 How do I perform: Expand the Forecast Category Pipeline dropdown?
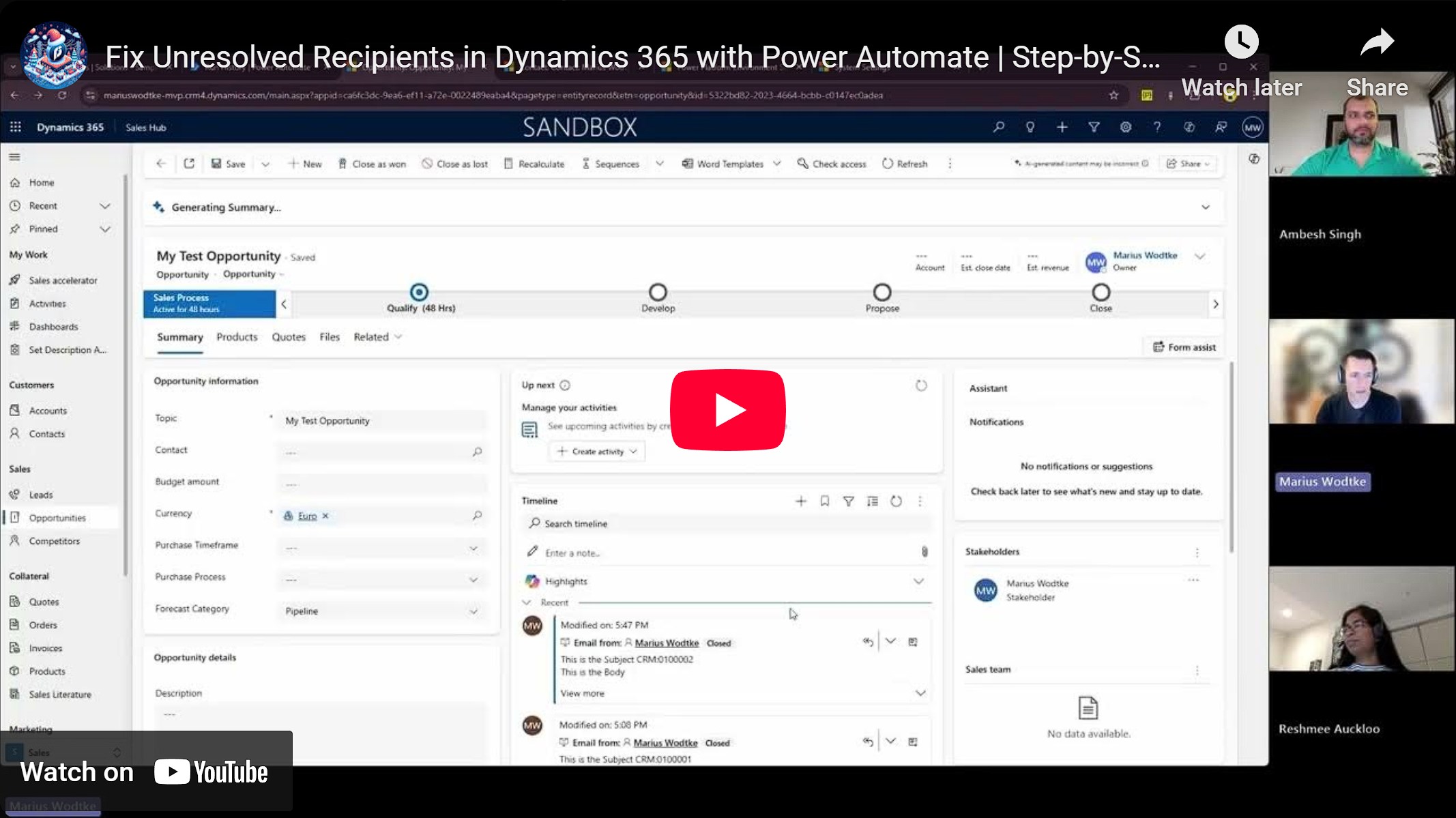pos(473,611)
